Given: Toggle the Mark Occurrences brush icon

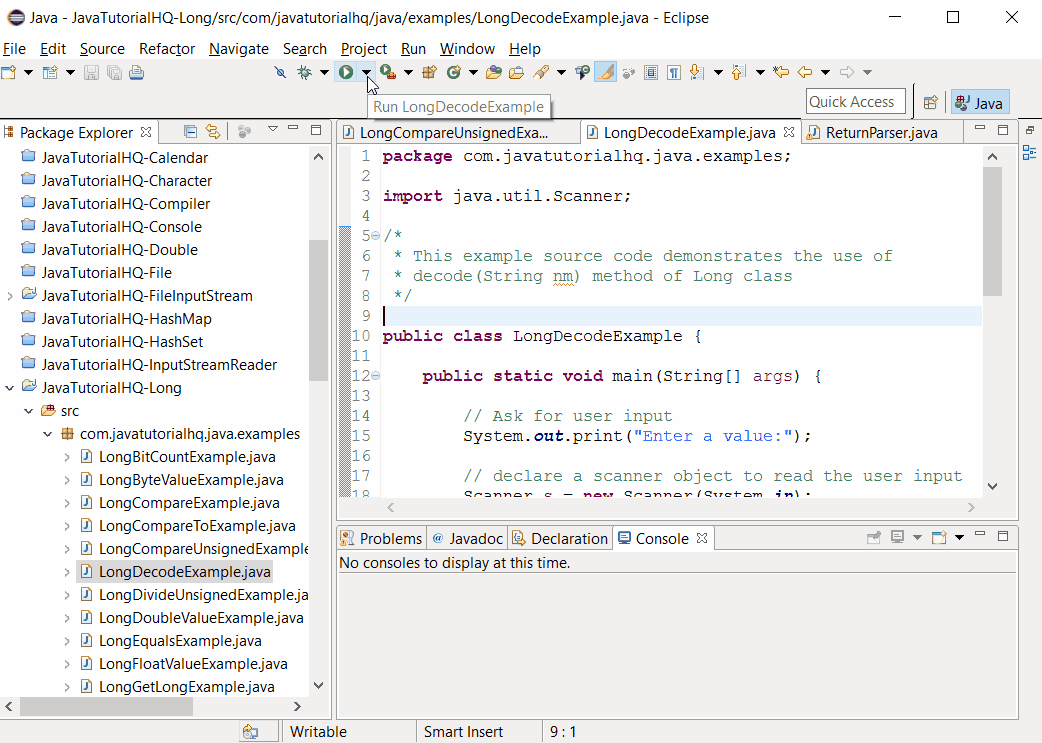Looking at the screenshot, I should [604, 72].
